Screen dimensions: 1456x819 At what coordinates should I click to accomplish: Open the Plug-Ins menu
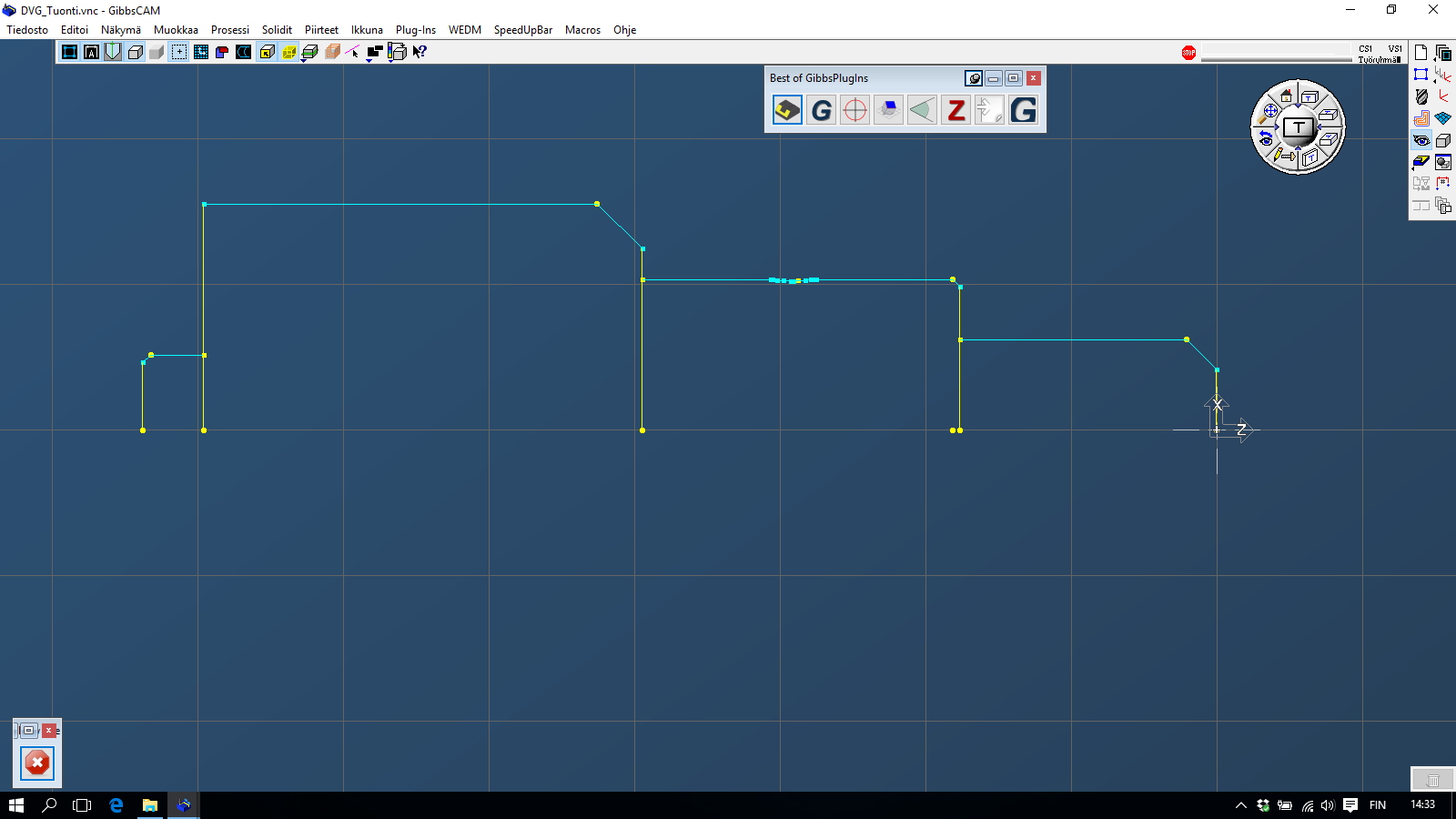(x=416, y=30)
